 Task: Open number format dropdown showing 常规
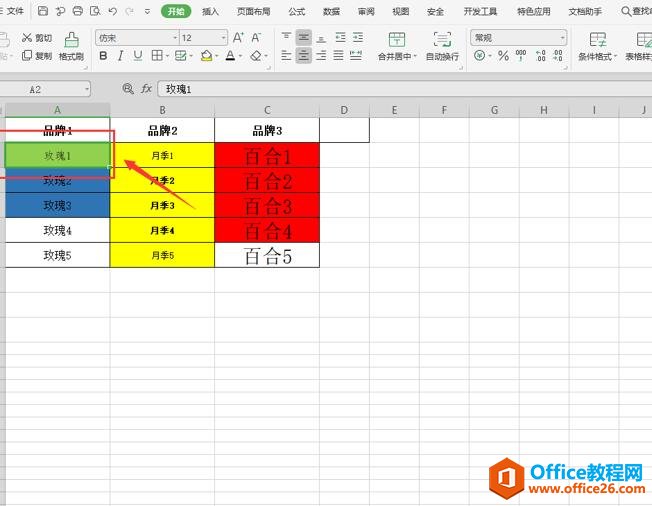click(x=519, y=38)
